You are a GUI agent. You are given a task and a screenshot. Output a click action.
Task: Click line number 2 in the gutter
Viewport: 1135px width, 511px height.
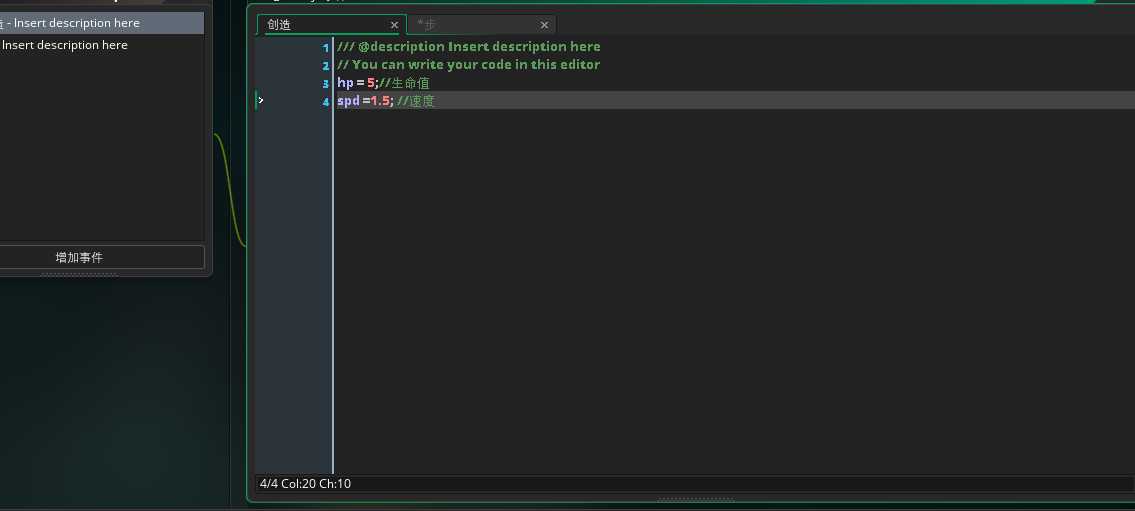[x=326, y=66]
